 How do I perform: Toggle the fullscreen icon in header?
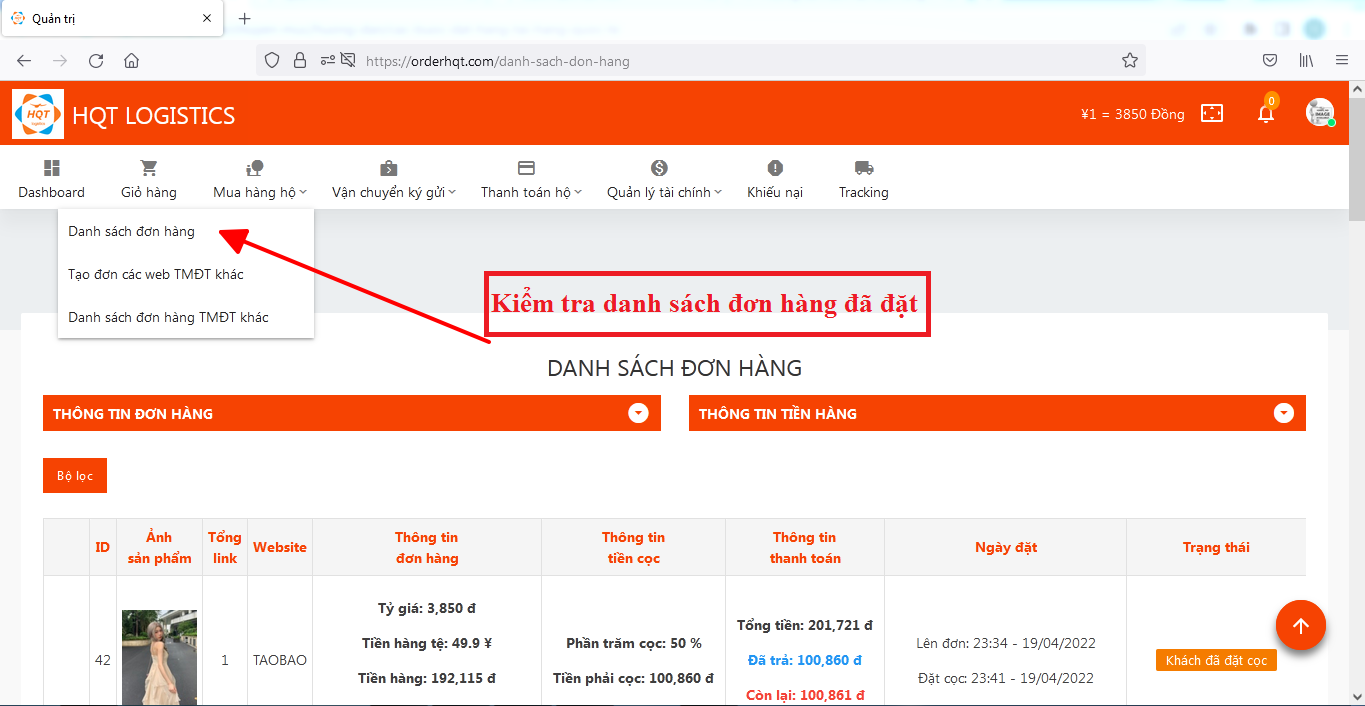click(1212, 113)
